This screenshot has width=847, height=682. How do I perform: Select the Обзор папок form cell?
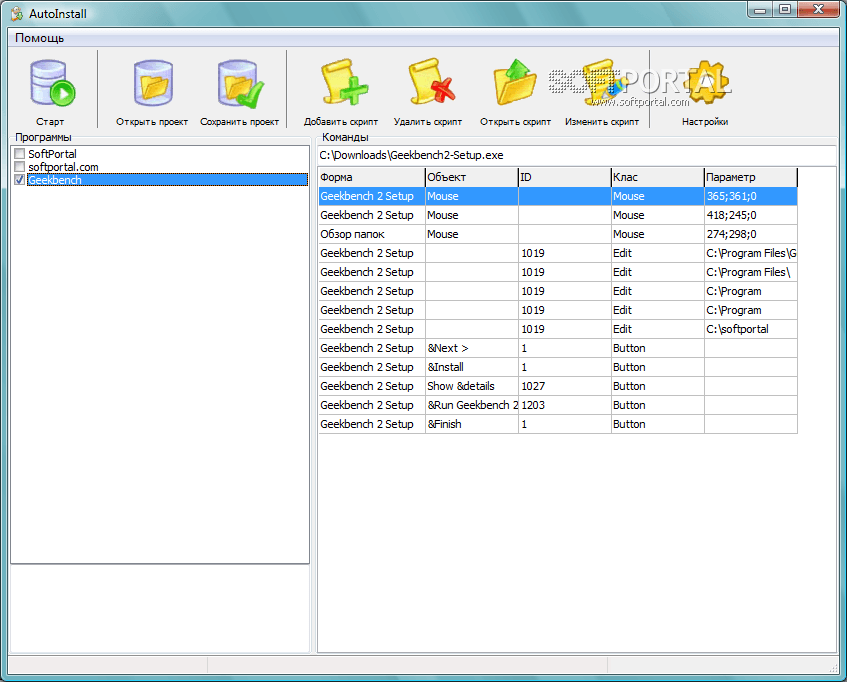[371, 234]
